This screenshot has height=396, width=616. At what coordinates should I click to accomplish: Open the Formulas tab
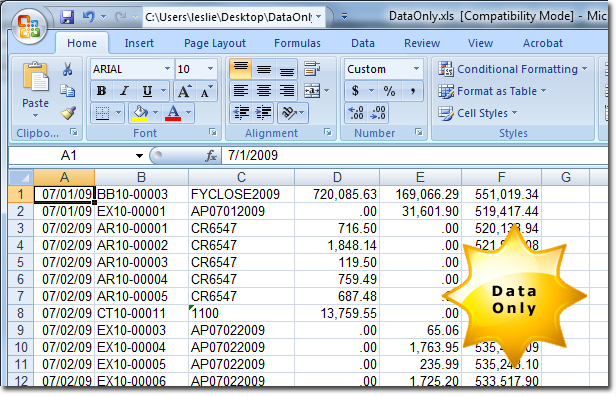[x=297, y=43]
